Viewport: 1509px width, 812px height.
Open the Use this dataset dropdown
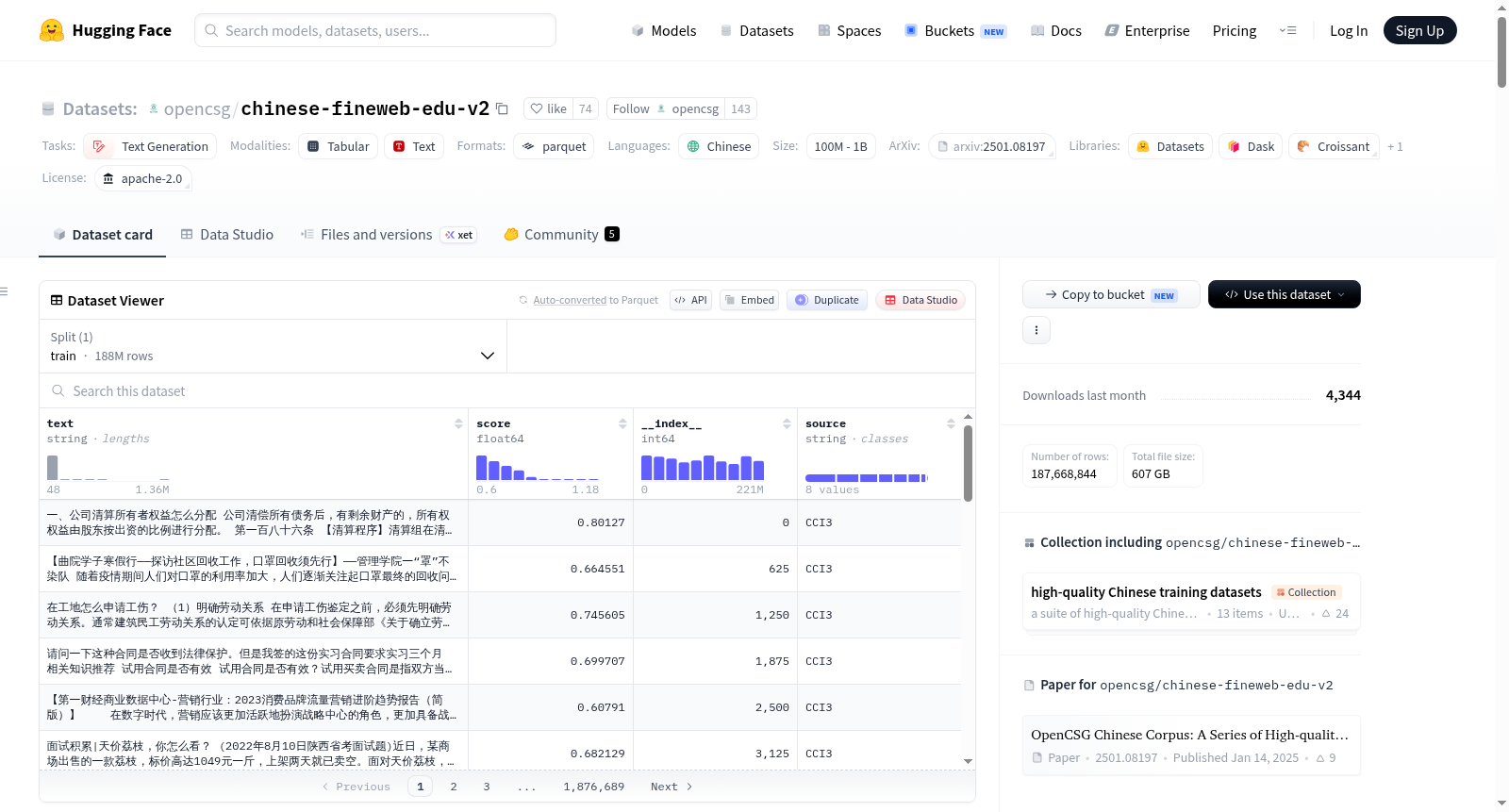click(1284, 294)
